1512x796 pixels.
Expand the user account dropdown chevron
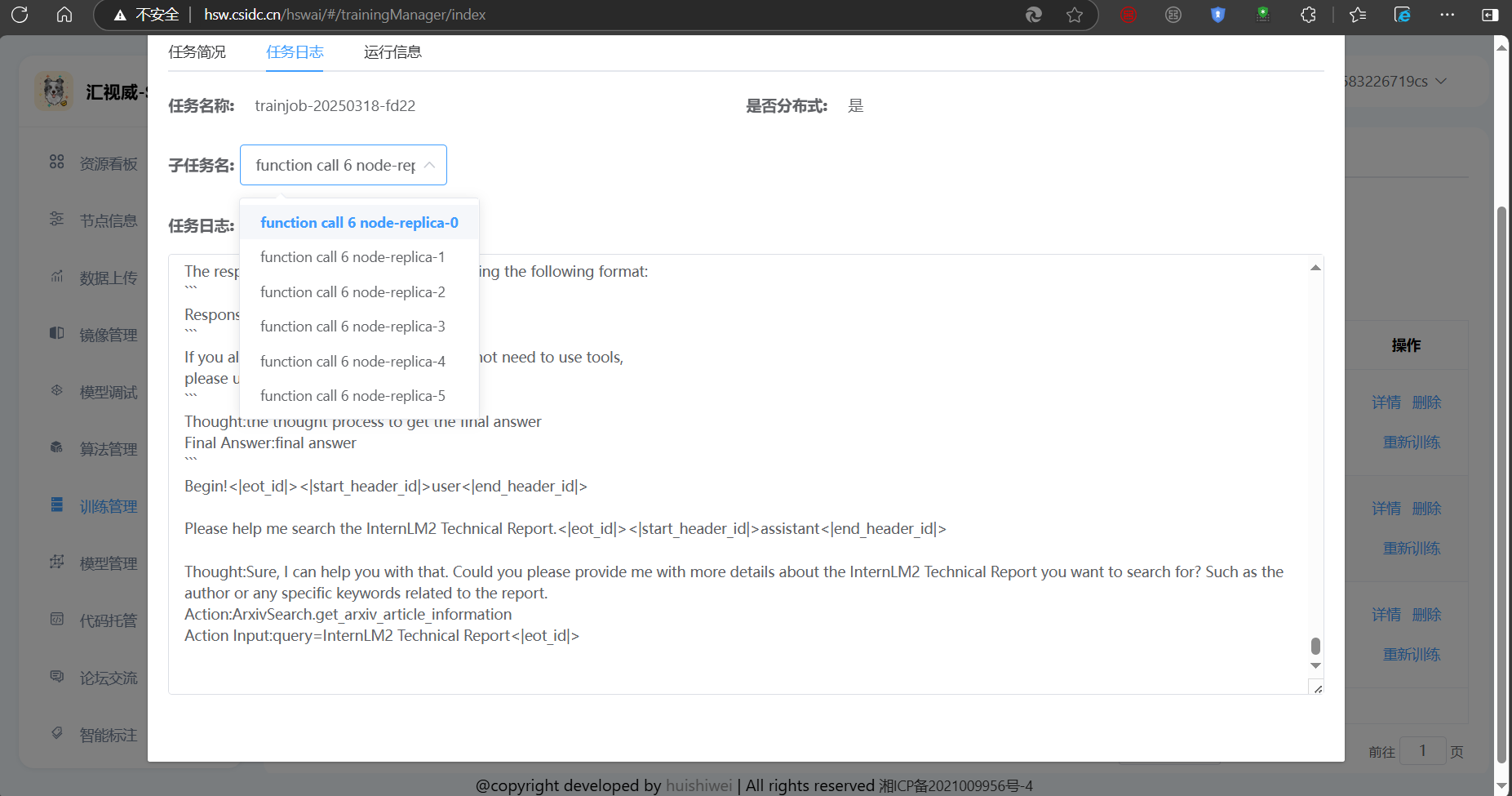coord(1441,81)
